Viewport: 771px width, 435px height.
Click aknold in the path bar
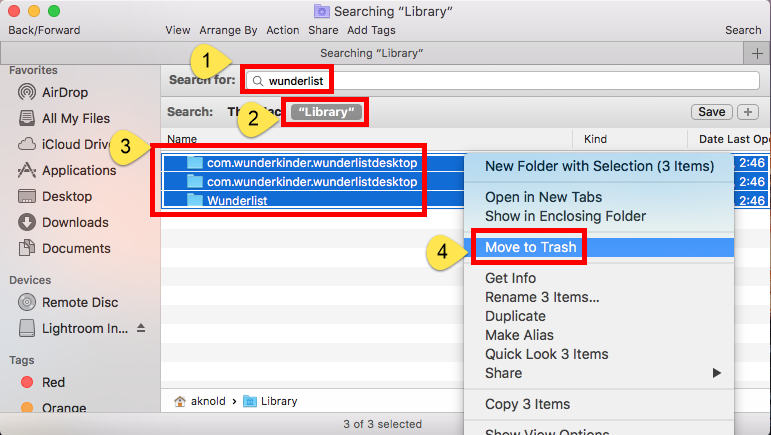(208, 401)
